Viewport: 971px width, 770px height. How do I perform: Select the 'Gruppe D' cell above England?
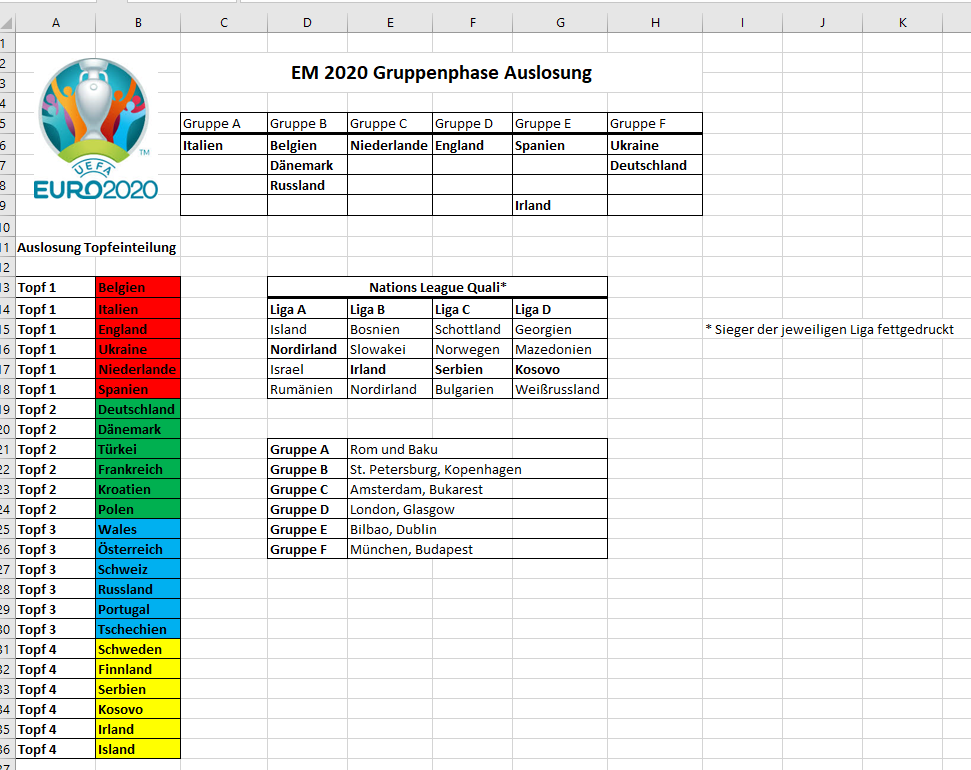click(472, 123)
